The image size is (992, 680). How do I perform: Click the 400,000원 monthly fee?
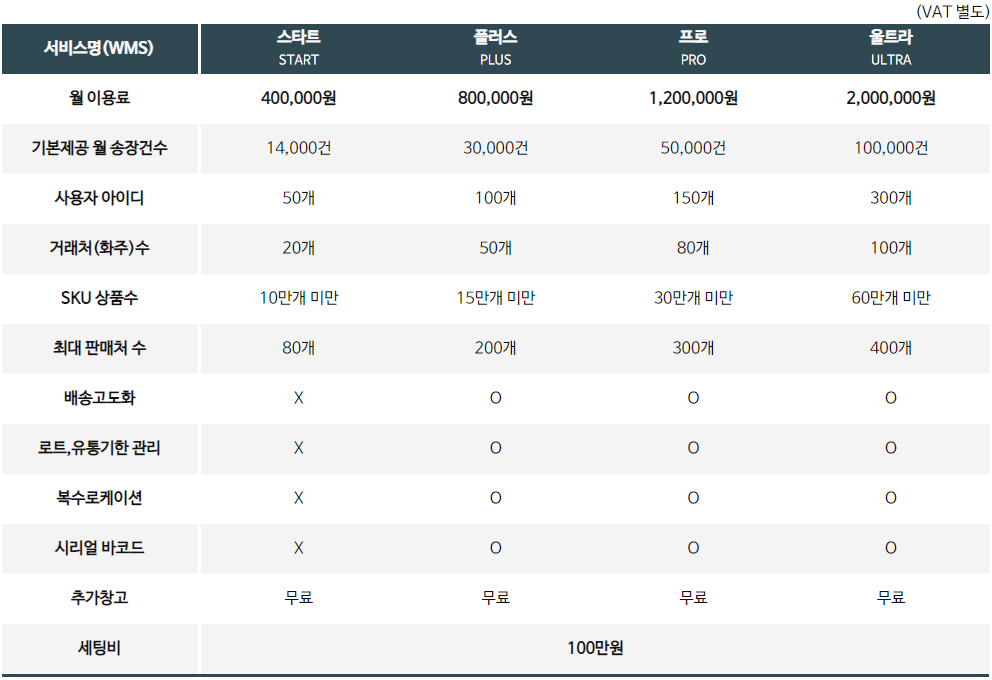[x=298, y=98]
